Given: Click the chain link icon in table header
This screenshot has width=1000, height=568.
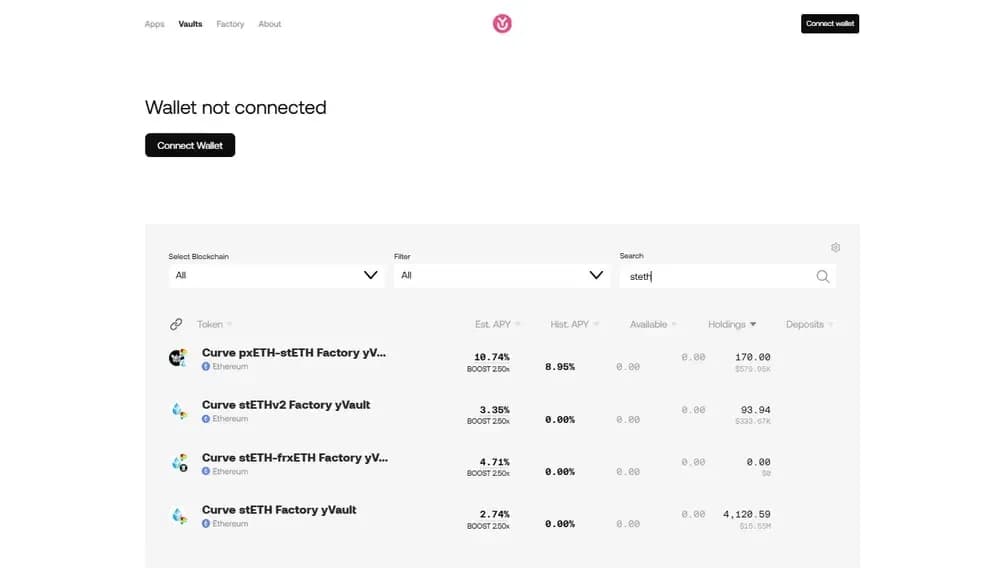Looking at the screenshot, I should point(176,324).
